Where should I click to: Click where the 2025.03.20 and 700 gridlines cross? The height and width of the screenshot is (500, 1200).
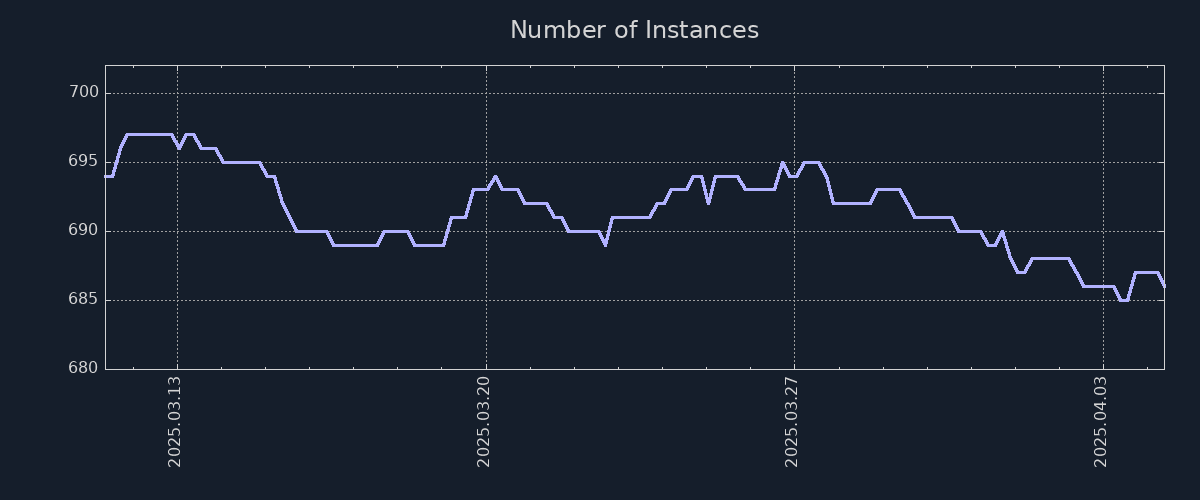[x=486, y=93]
